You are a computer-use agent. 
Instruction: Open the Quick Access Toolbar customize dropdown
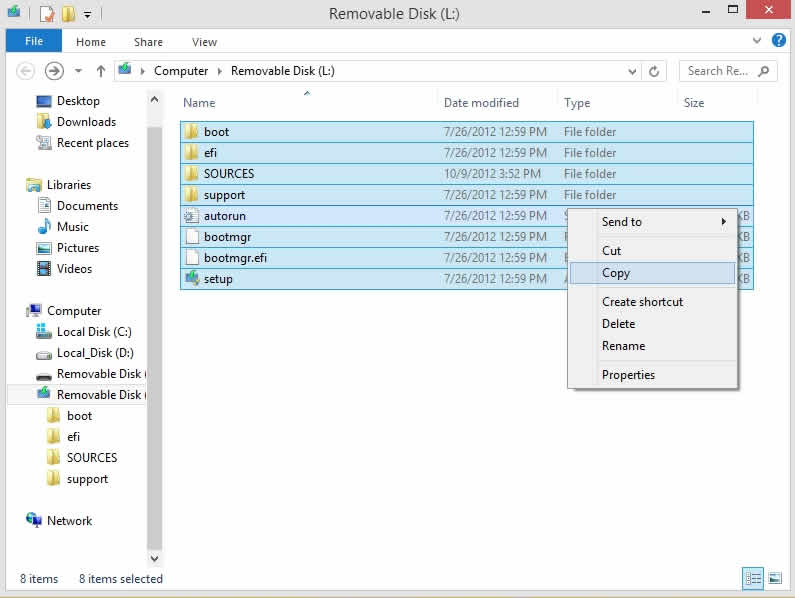tap(88, 14)
